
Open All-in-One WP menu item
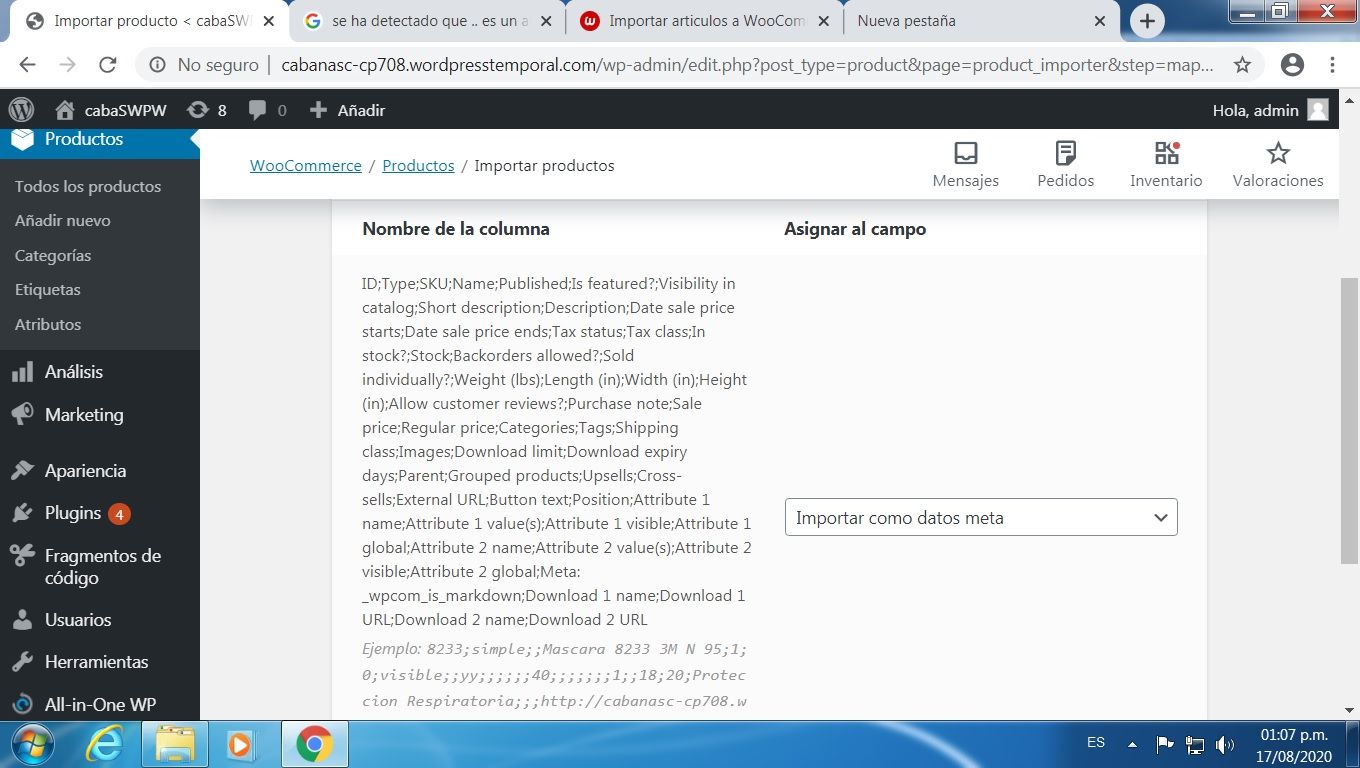click(100, 704)
